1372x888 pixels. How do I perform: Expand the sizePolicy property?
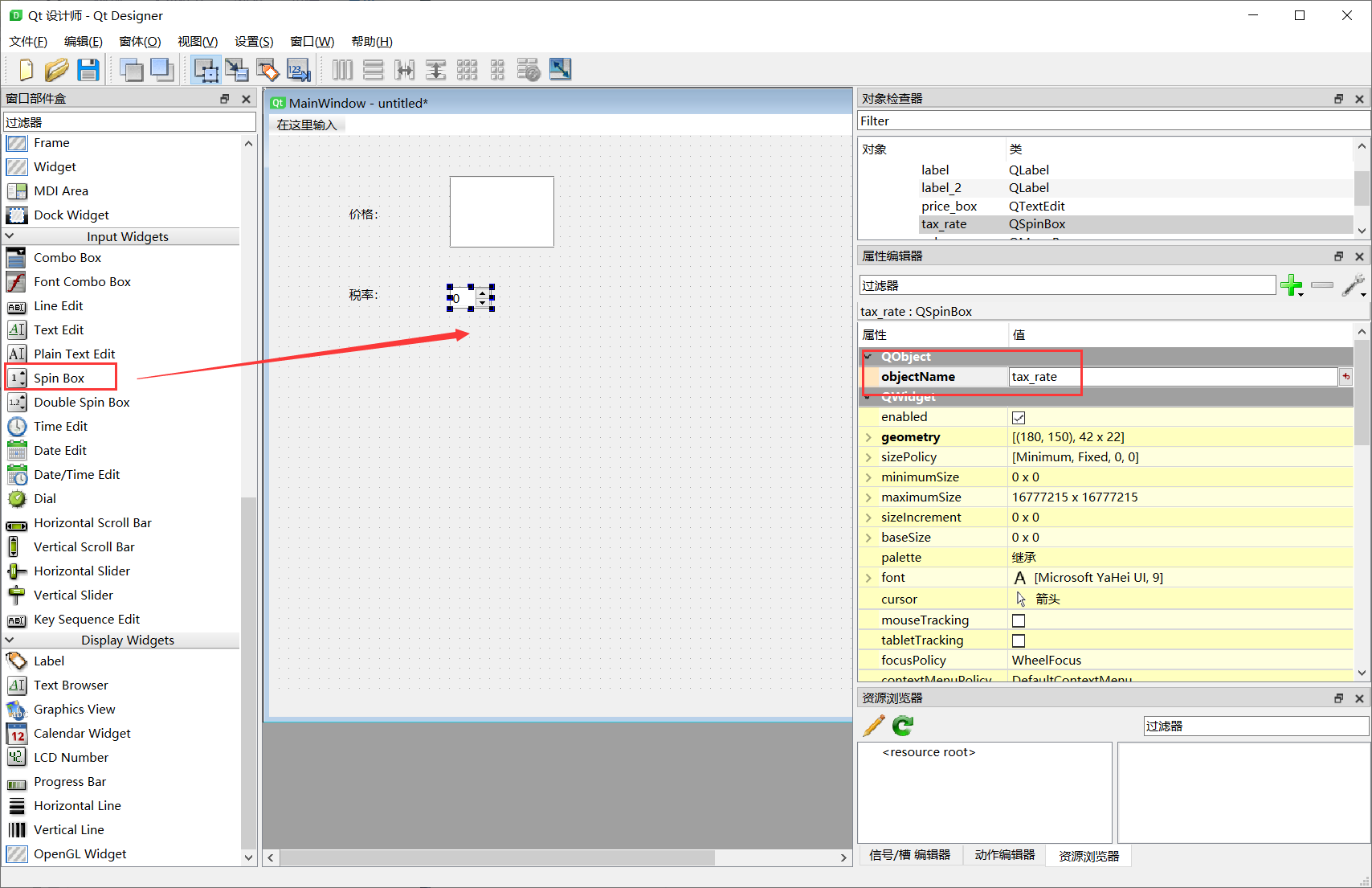pos(868,456)
